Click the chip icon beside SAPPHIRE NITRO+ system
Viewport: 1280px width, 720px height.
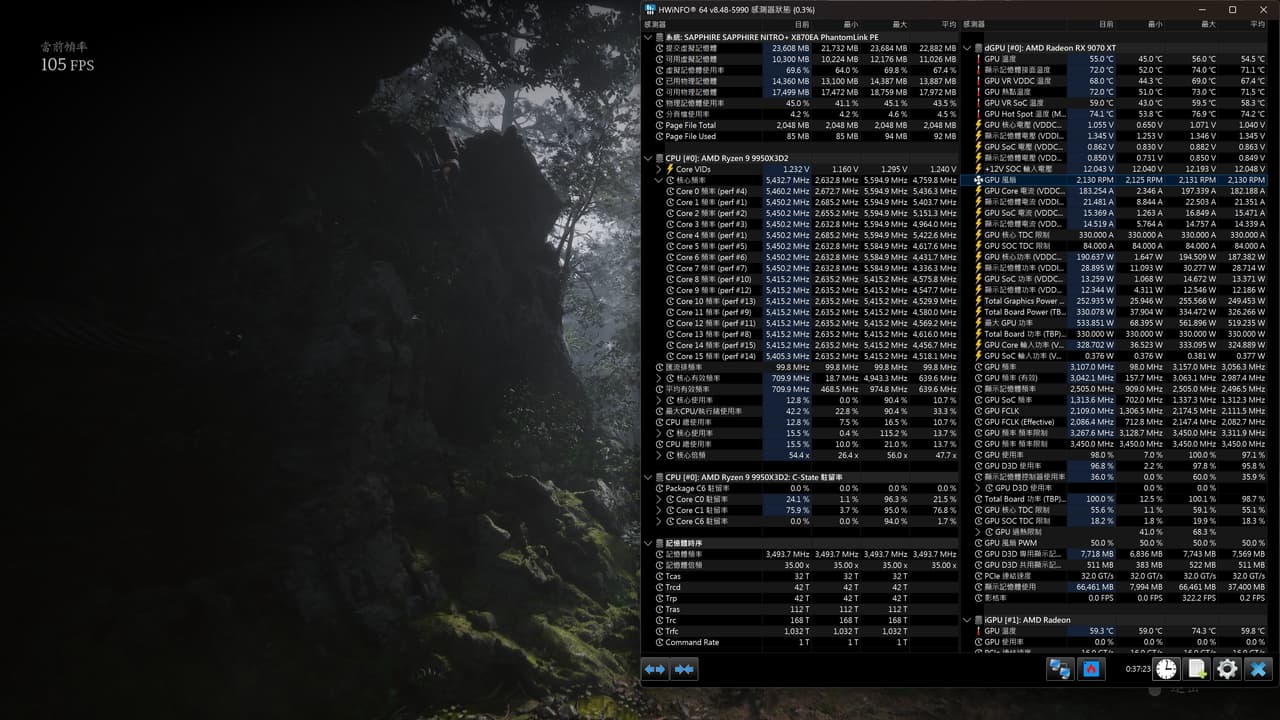(x=659, y=37)
